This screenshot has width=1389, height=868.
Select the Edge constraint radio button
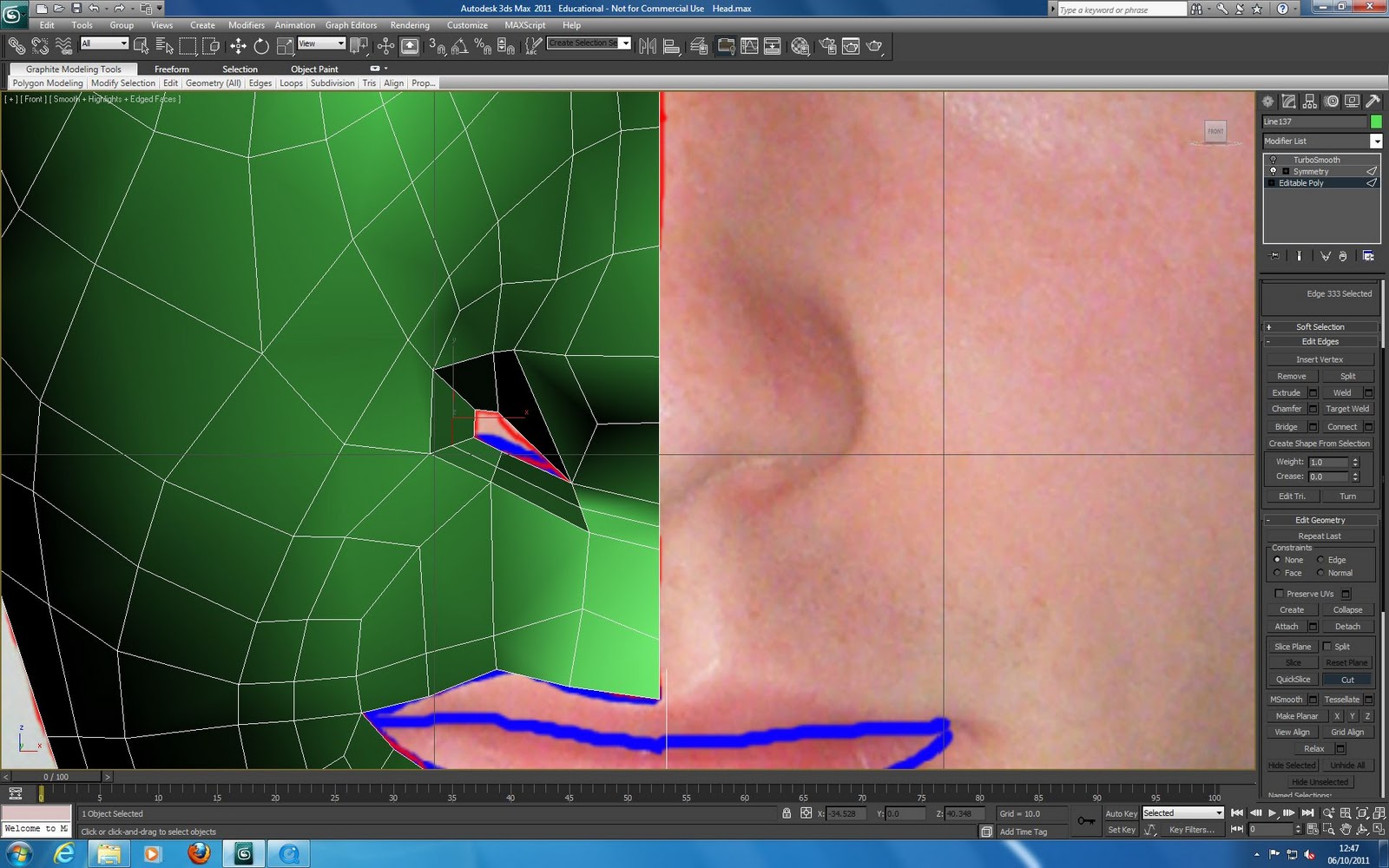click(1320, 560)
